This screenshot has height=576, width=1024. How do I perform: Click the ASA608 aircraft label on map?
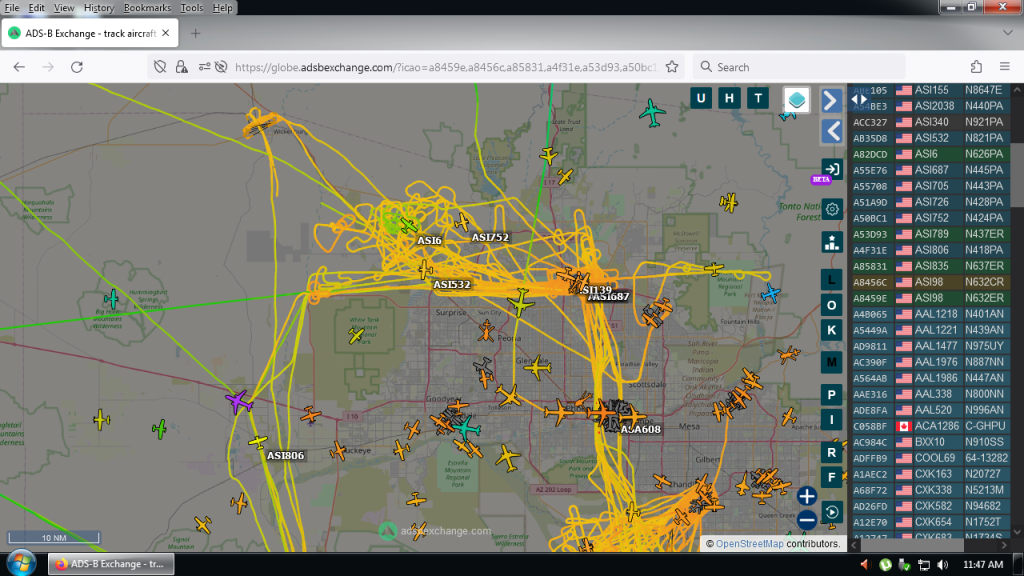click(641, 429)
